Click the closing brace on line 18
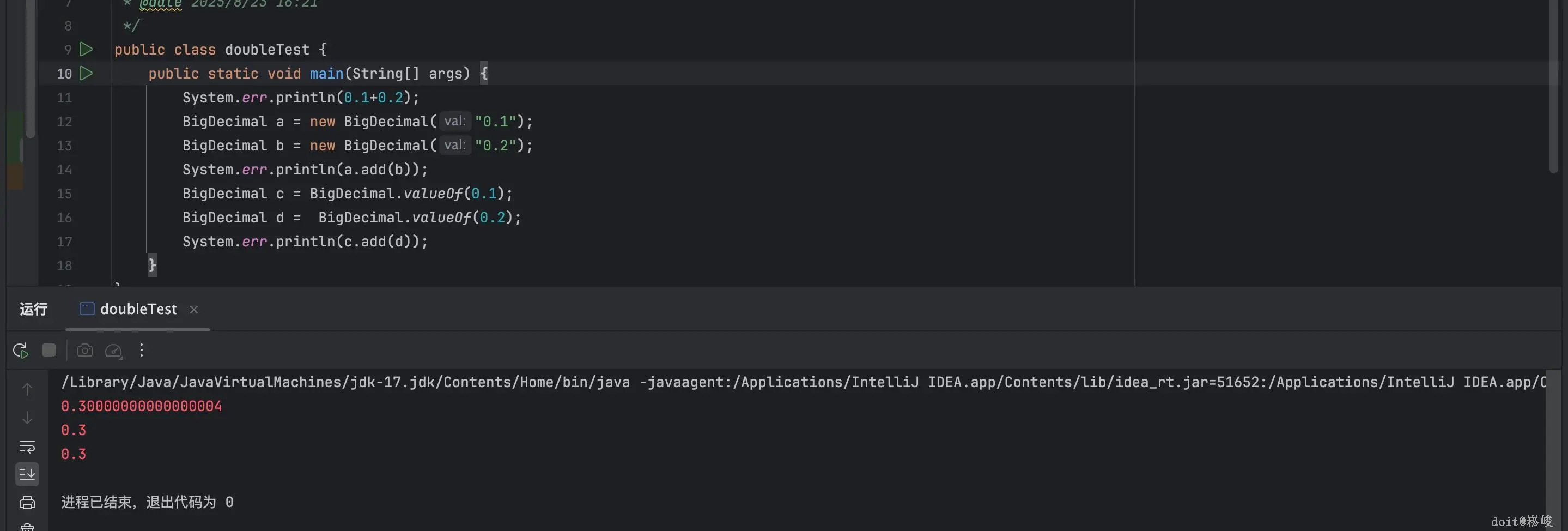 (152, 265)
